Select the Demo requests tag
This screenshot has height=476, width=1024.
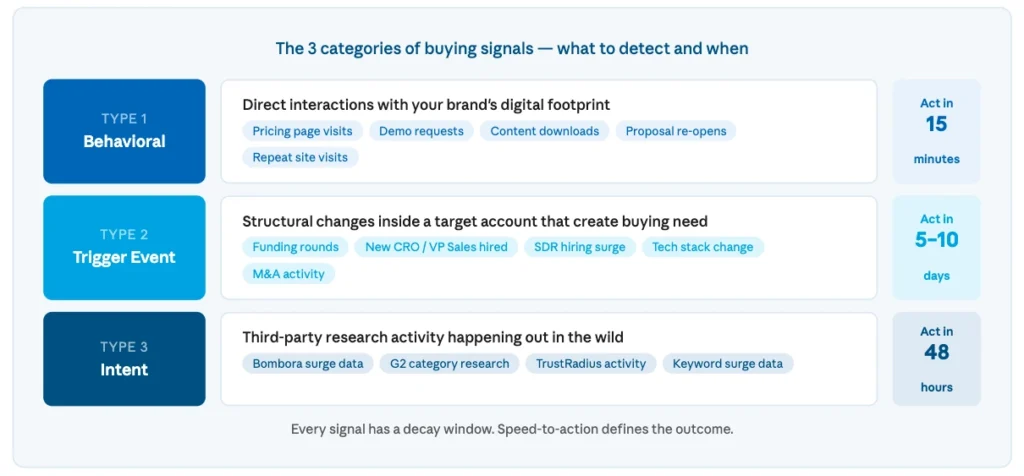pos(421,131)
